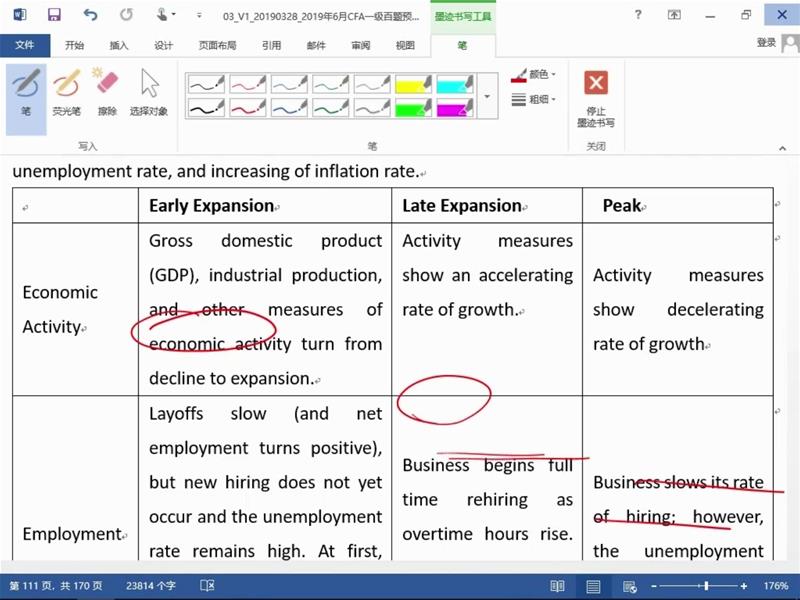
Task: Click the word count 23814 个字
Action: point(151,586)
